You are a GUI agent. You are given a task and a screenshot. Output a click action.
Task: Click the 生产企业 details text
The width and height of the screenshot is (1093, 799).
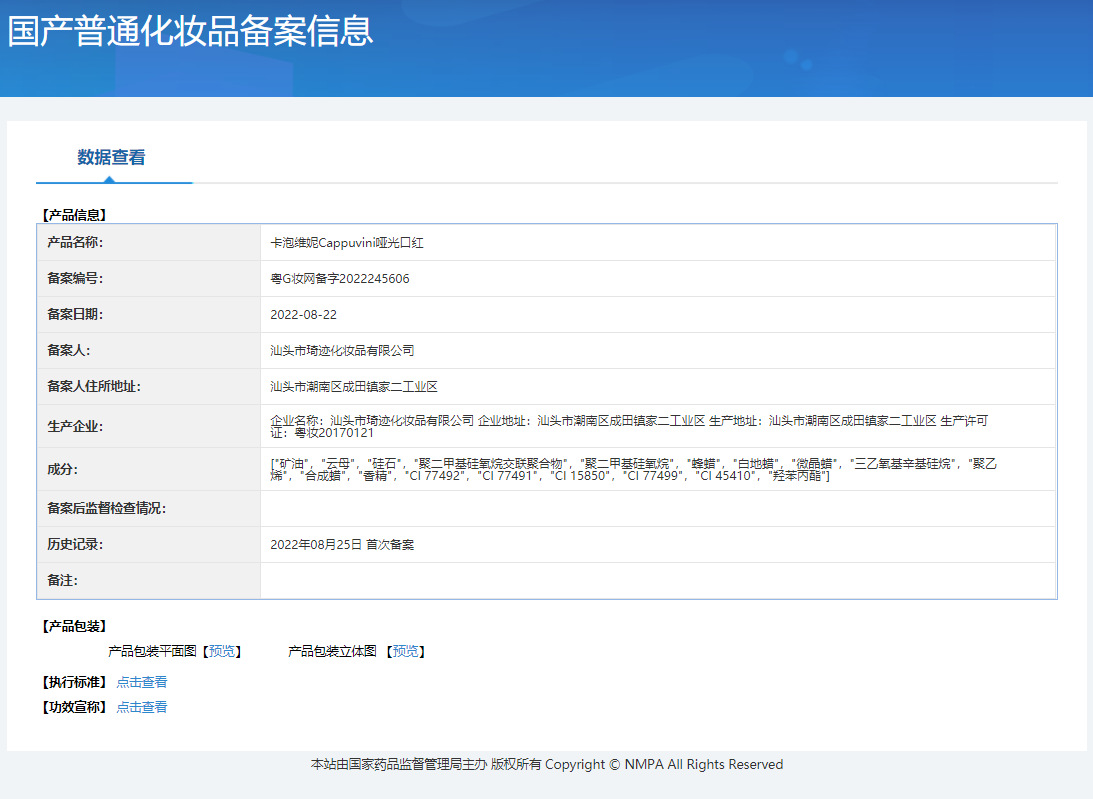(x=629, y=427)
